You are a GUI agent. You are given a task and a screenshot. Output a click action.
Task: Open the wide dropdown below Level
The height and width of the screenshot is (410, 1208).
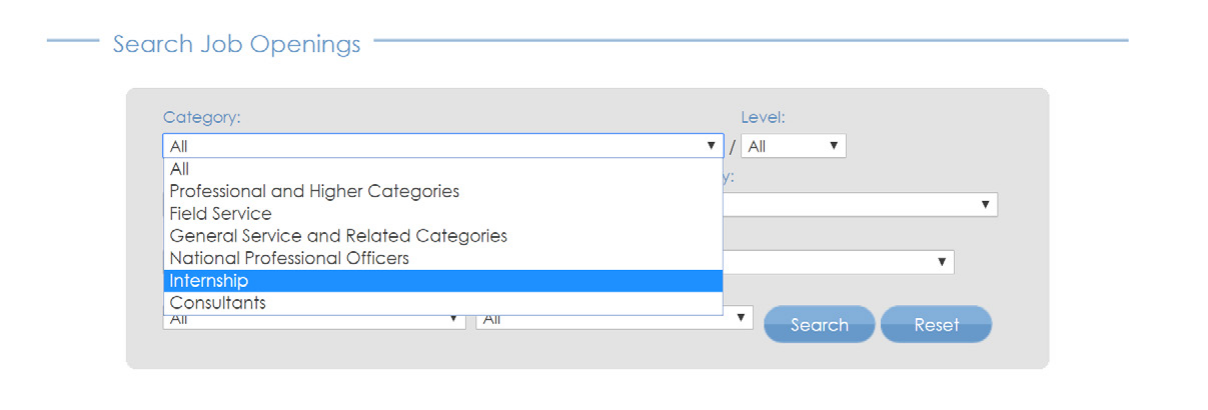click(x=860, y=204)
